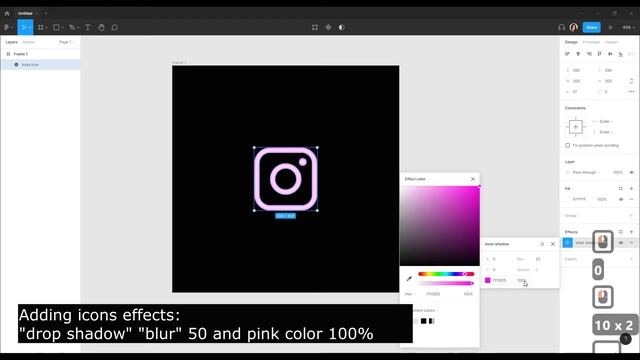Click Align left icon

[567, 54]
